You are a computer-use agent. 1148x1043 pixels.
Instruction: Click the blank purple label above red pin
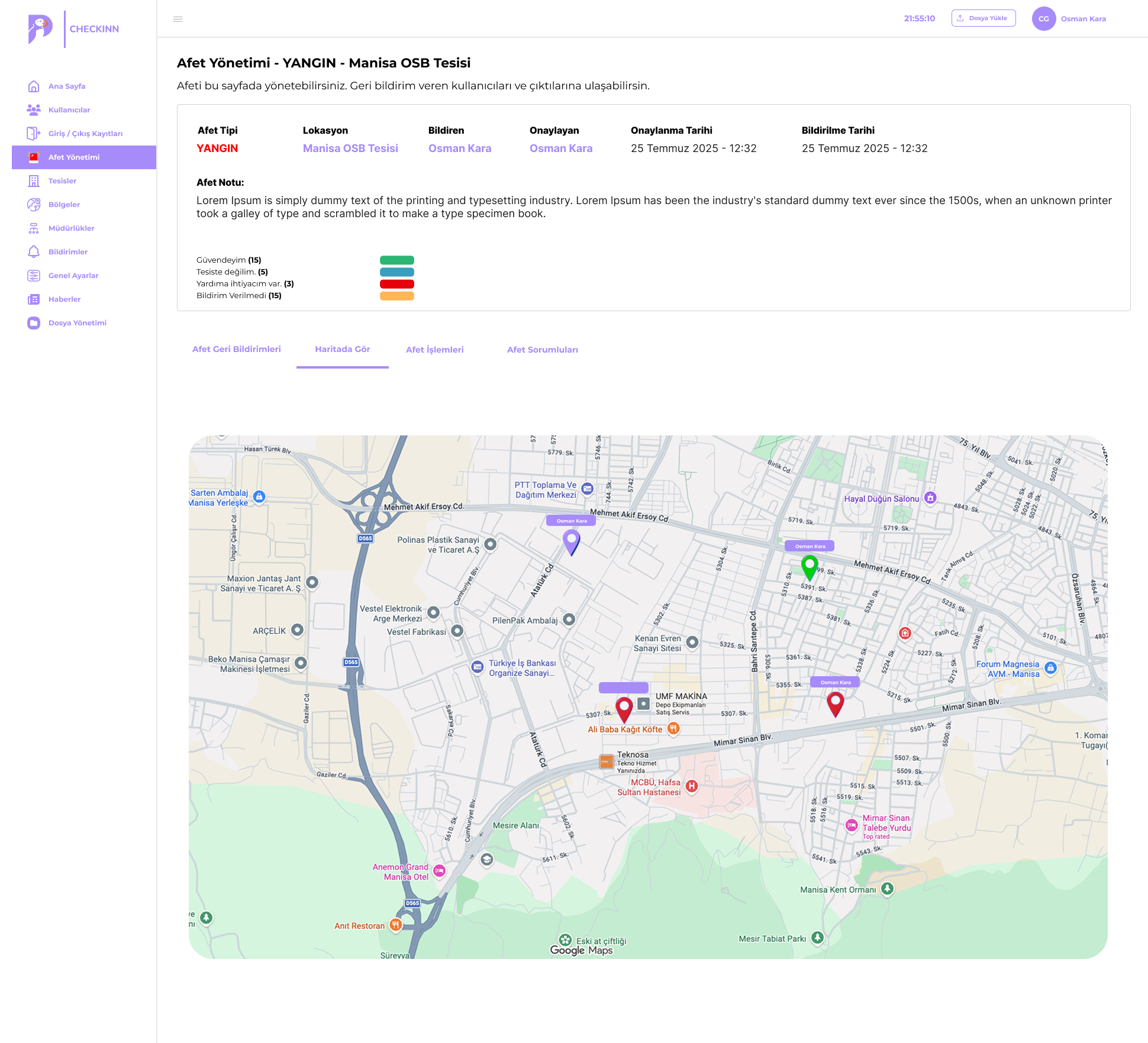click(x=624, y=687)
